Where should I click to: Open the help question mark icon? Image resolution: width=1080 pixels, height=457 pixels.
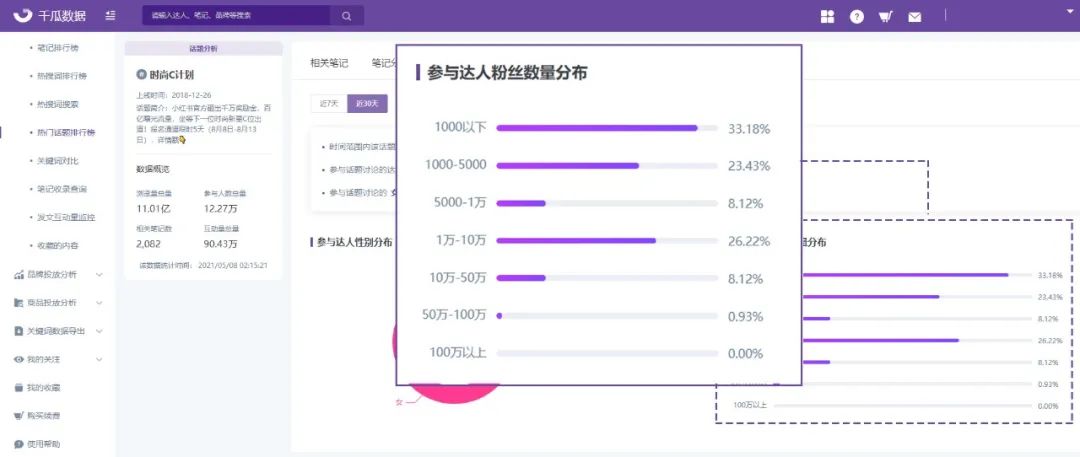point(856,17)
